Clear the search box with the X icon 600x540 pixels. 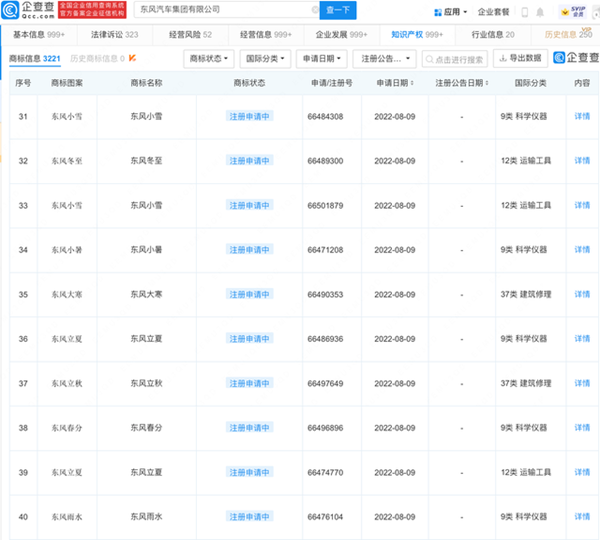[x=315, y=10]
